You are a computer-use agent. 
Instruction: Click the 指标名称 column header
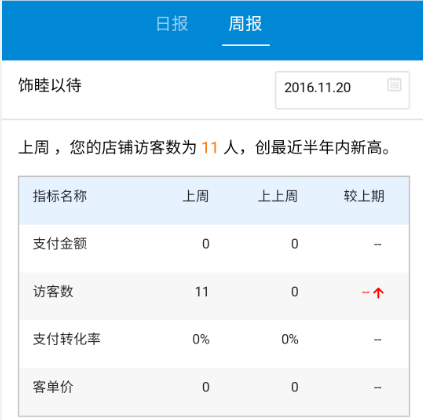point(60,196)
